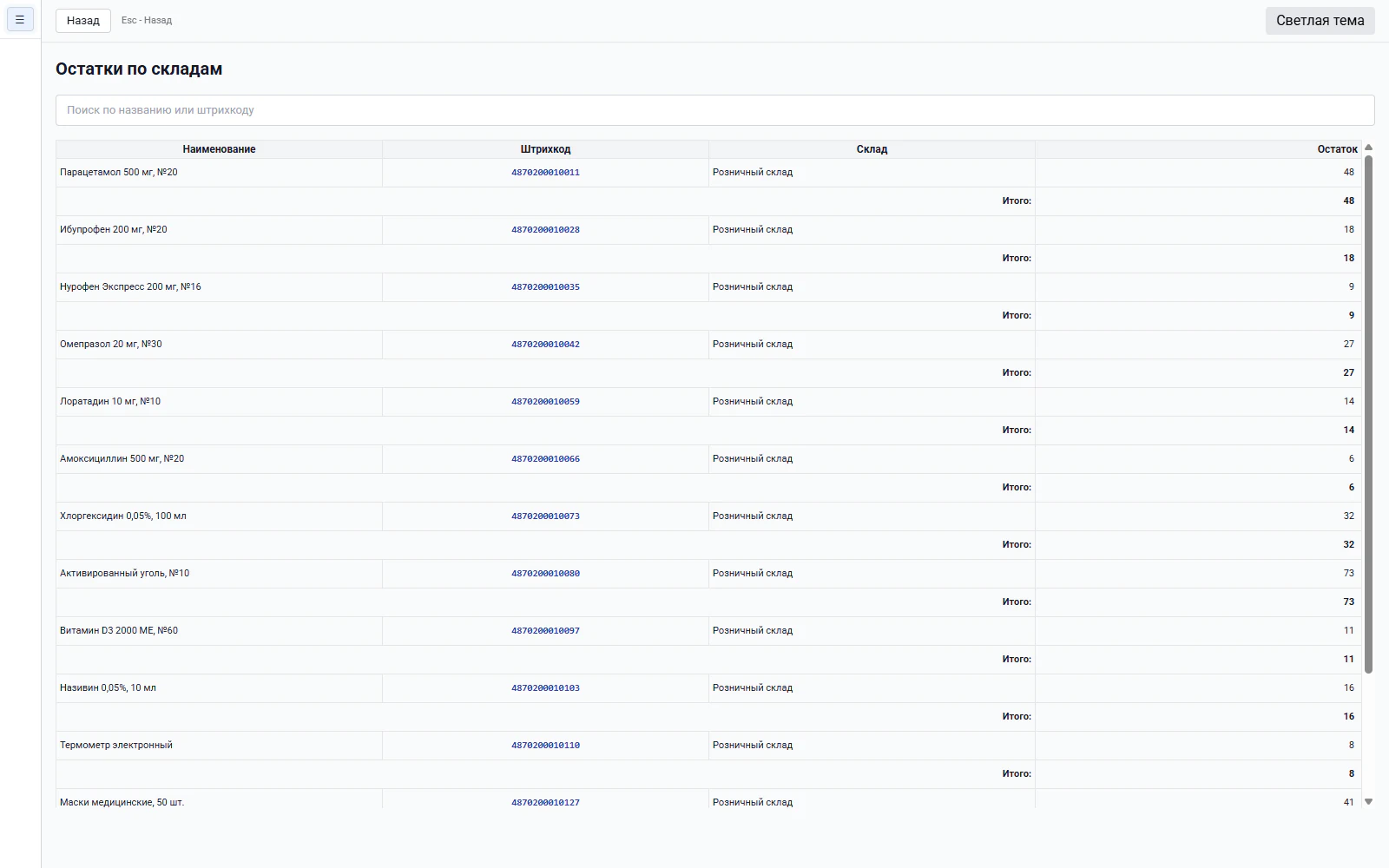
Task: Click the Esc - Назад hint text
Action: [x=147, y=20]
